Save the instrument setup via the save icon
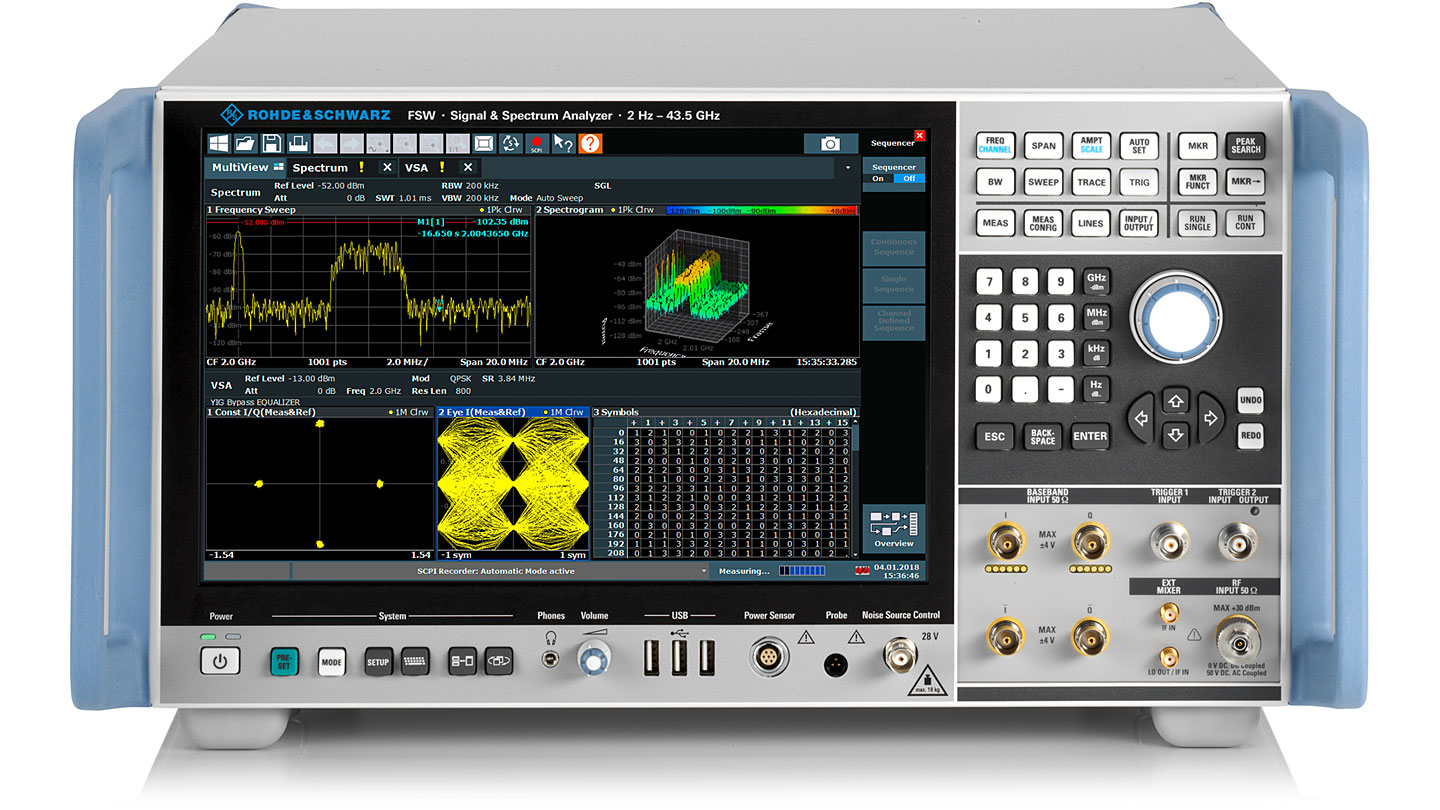The height and width of the screenshot is (810, 1440). (272, 143)
